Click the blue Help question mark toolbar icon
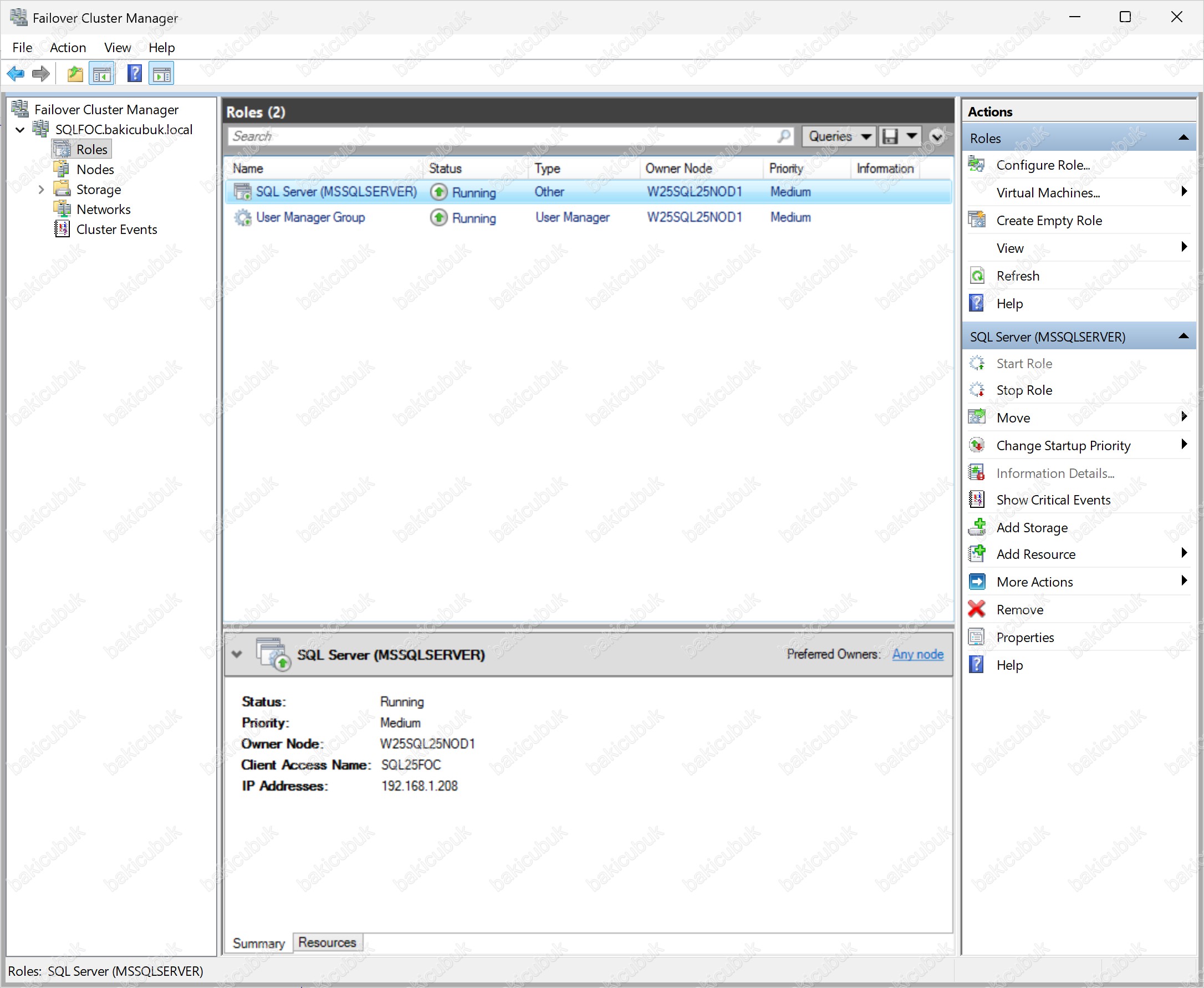This screenshot has width=1204, height=988. click(x=134, y=74)
